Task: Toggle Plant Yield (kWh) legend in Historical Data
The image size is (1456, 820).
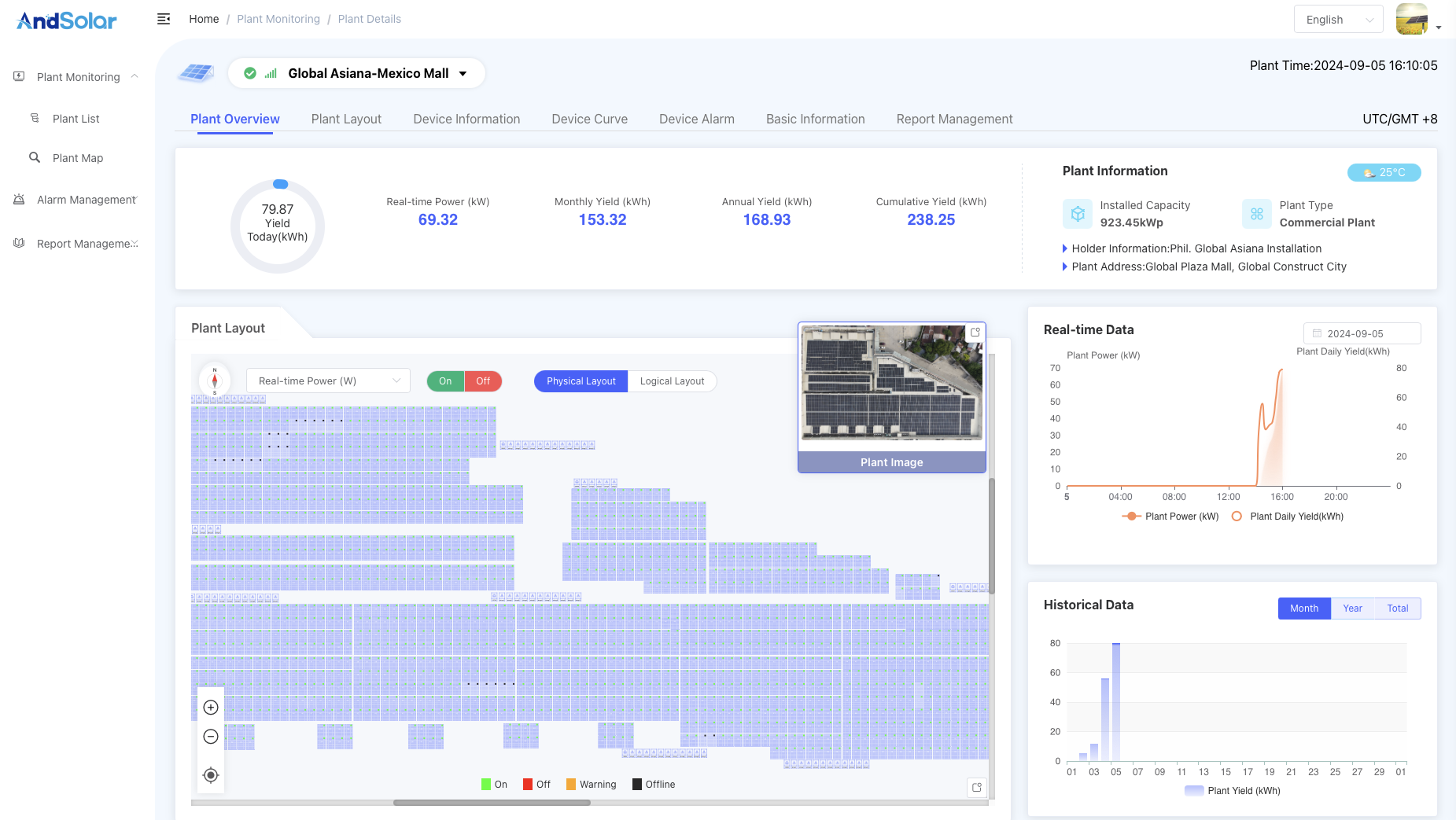Action: (1232, 791)
